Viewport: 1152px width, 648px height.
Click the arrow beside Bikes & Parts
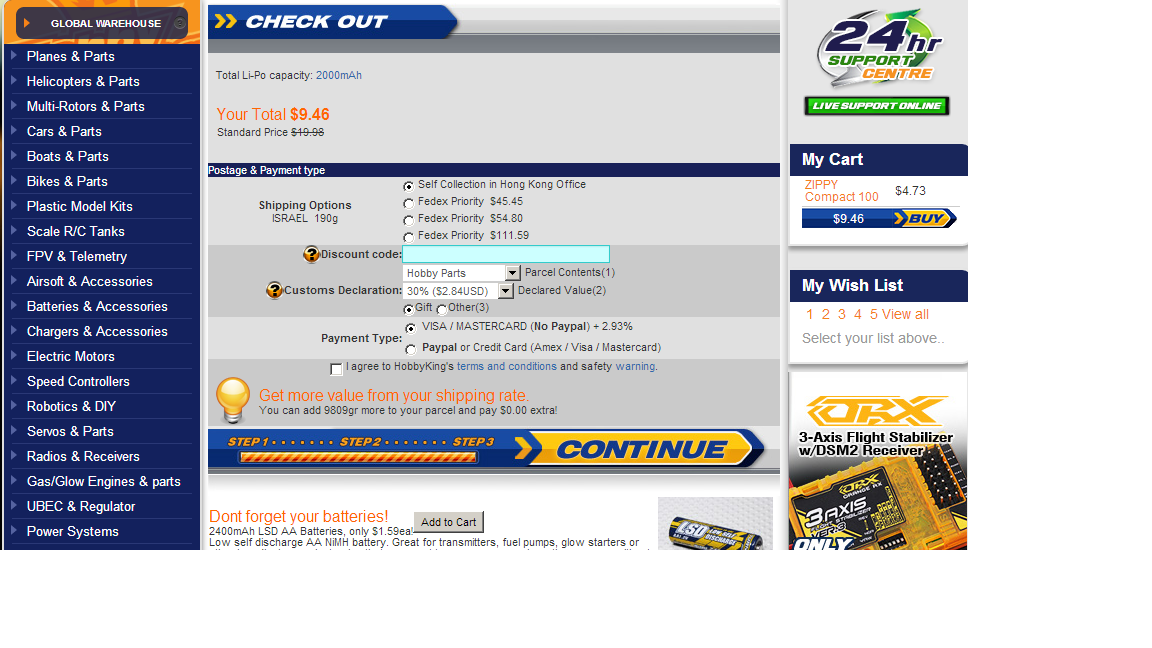tap(14, 180)
